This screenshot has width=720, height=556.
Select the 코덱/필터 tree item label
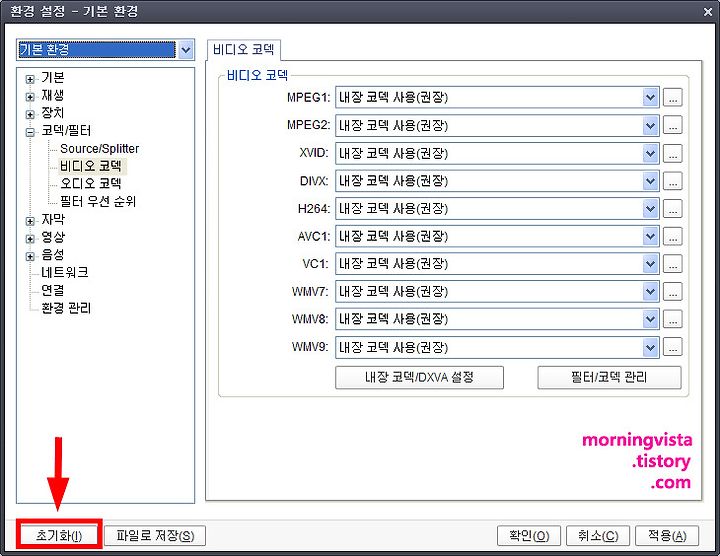point(66,130)
